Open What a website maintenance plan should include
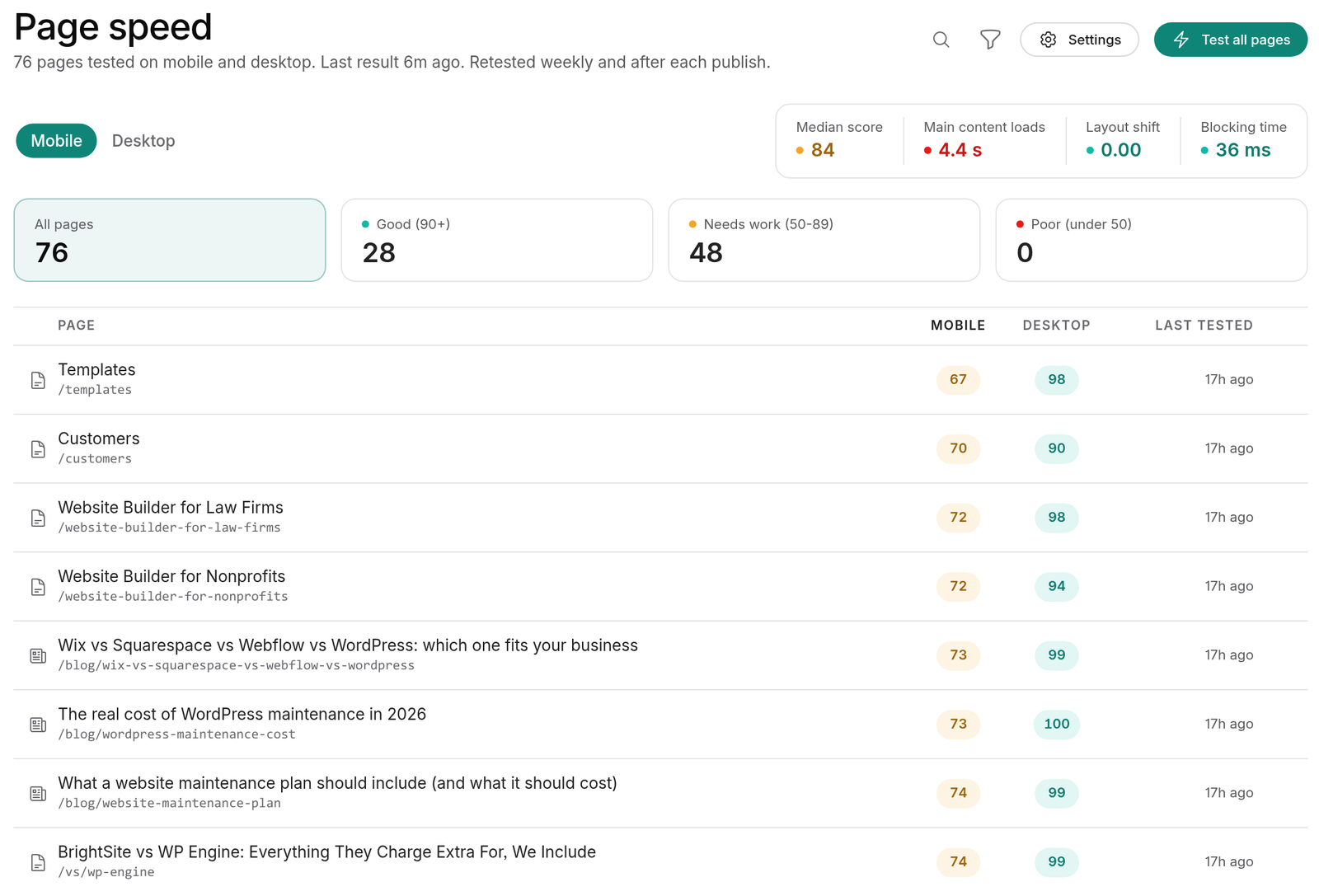This screenshot has height=896, width=1319. 660,792
